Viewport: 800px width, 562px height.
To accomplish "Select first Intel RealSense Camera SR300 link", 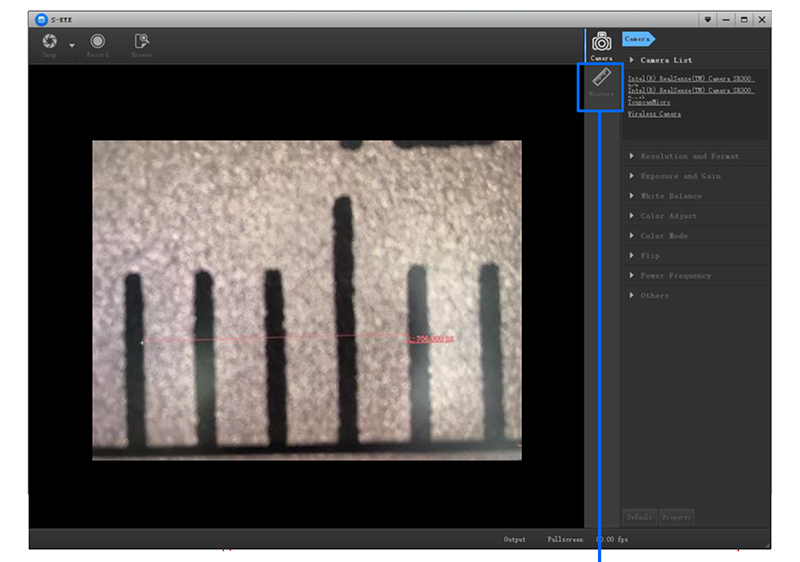I will (x=690, y=78).
